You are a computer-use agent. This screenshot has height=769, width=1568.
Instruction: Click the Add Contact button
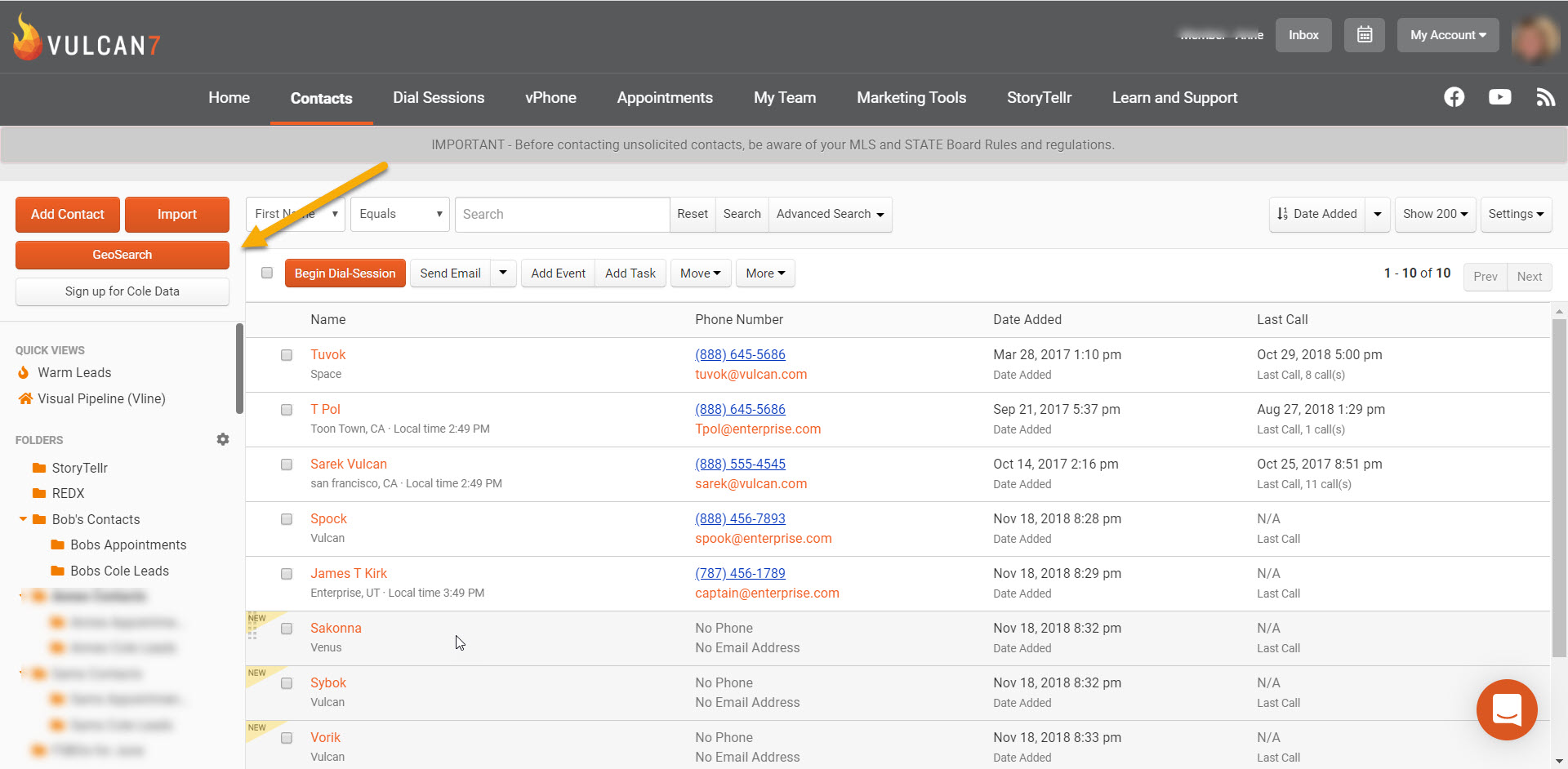pyautogui.click(x=68, y=214)
